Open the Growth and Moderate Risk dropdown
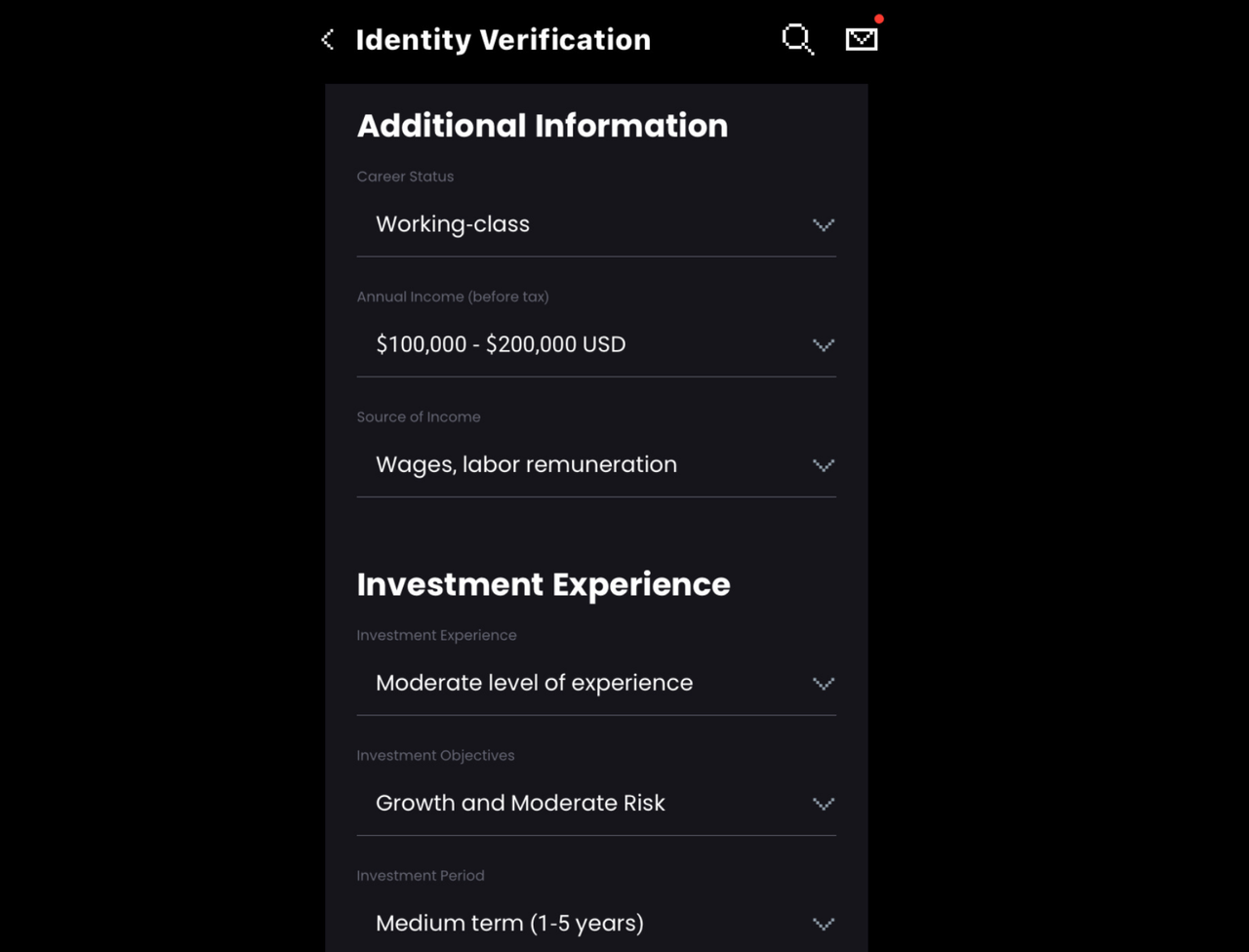Viewport: 1249px width, 952px height. click(596, 803)
